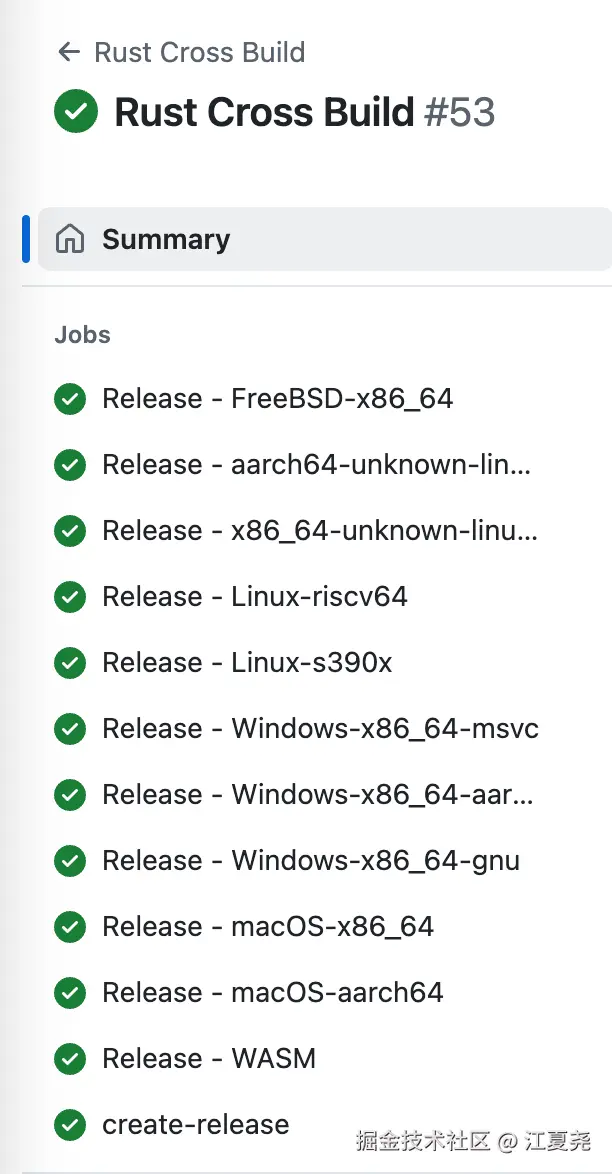
Task: Open the Release - Windows-x86_64-aarch job
Action: [x=317, y=795]
